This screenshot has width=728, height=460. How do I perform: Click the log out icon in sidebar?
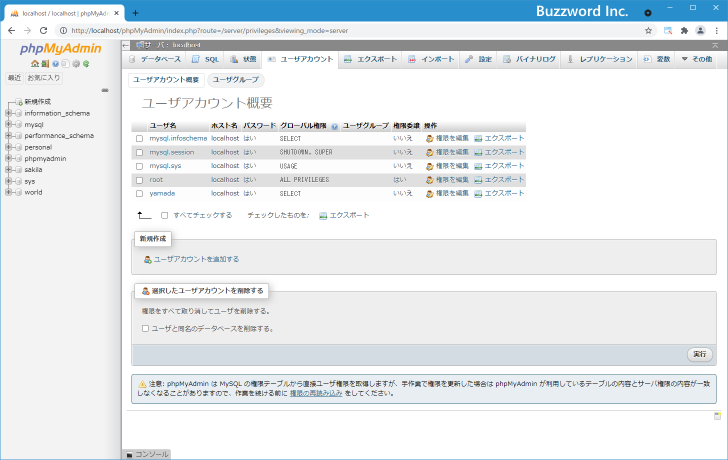tap(45, 64)
